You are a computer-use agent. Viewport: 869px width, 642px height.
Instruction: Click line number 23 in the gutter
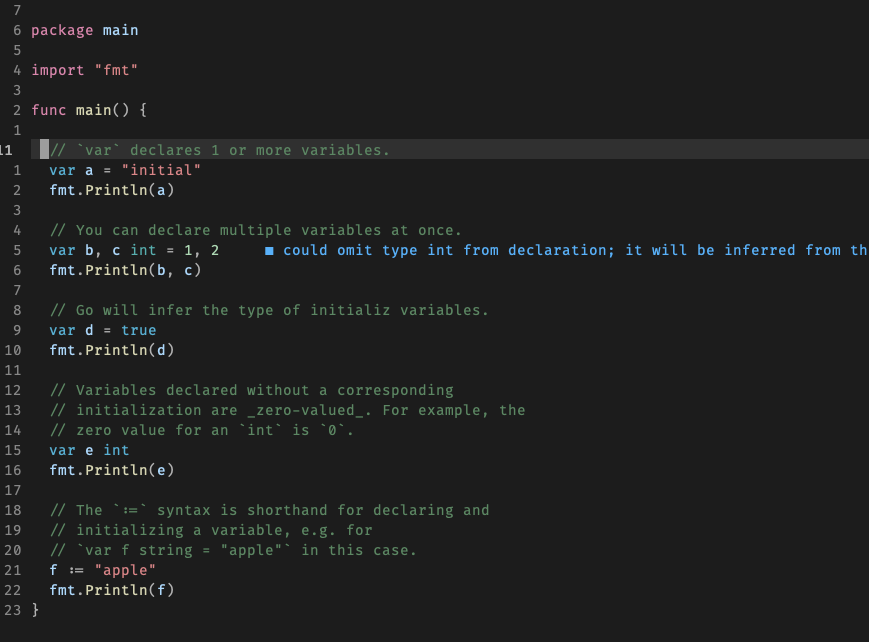(x=13, y=610)
